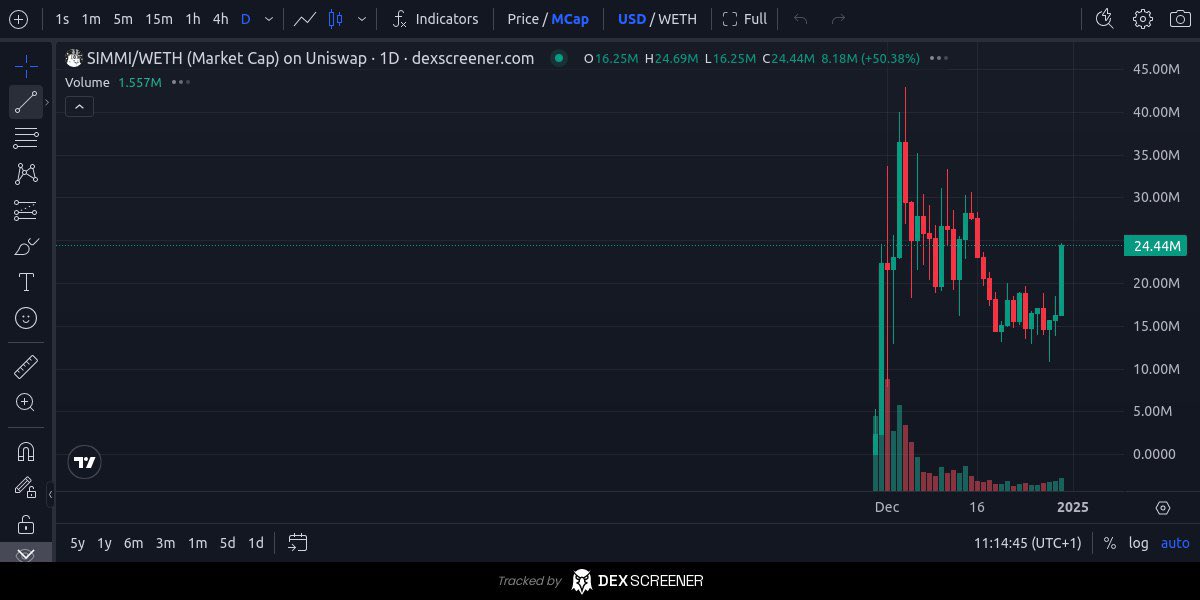Viewport: 1200px width, 600px height.
Task: Select the 1h timeframe
Action: point(193,19)
